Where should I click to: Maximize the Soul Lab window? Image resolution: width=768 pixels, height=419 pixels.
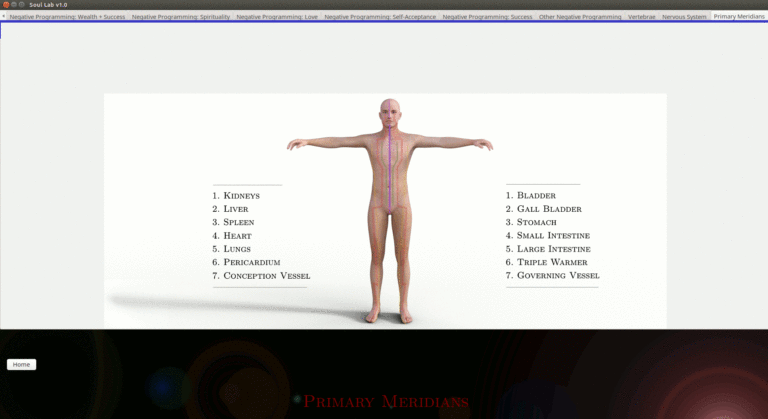(22, 4)
